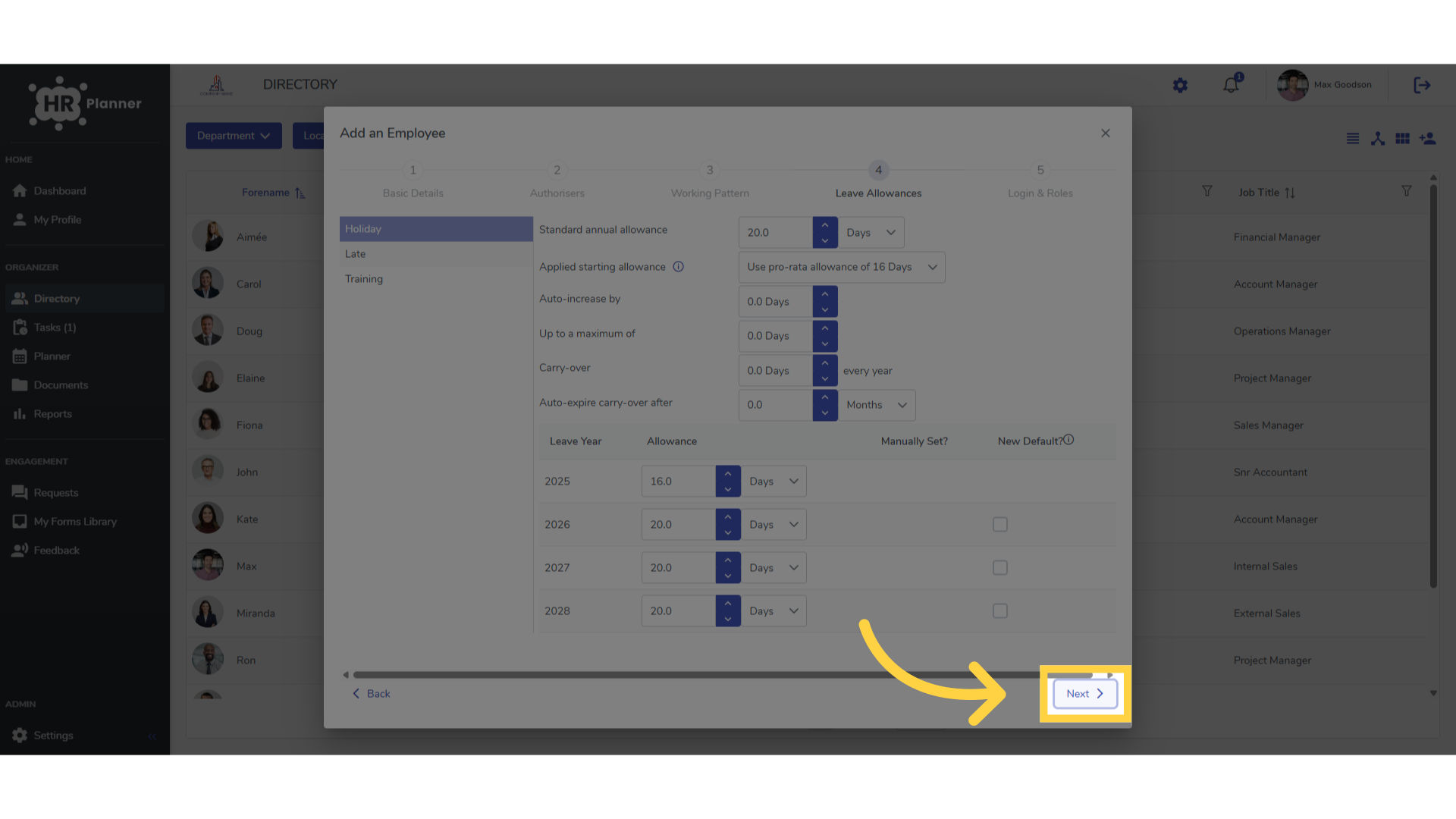The width and height of the screenshot is (1456, 819).
Task: Switch to org chart view icon
Action: click(1378, 139)
